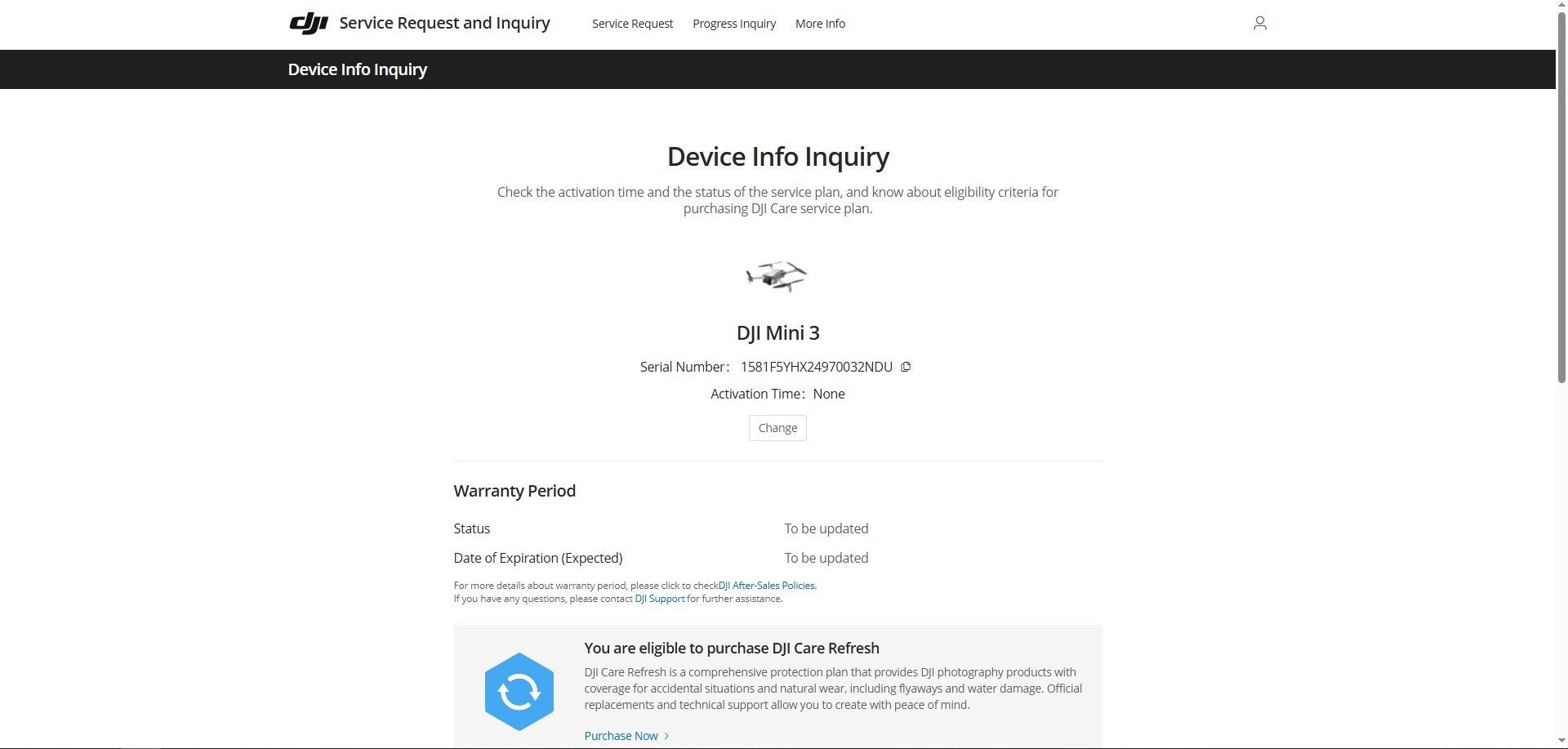Click the DJI Mini 3 drone image
1568x749 pixels.
[777, 277]
